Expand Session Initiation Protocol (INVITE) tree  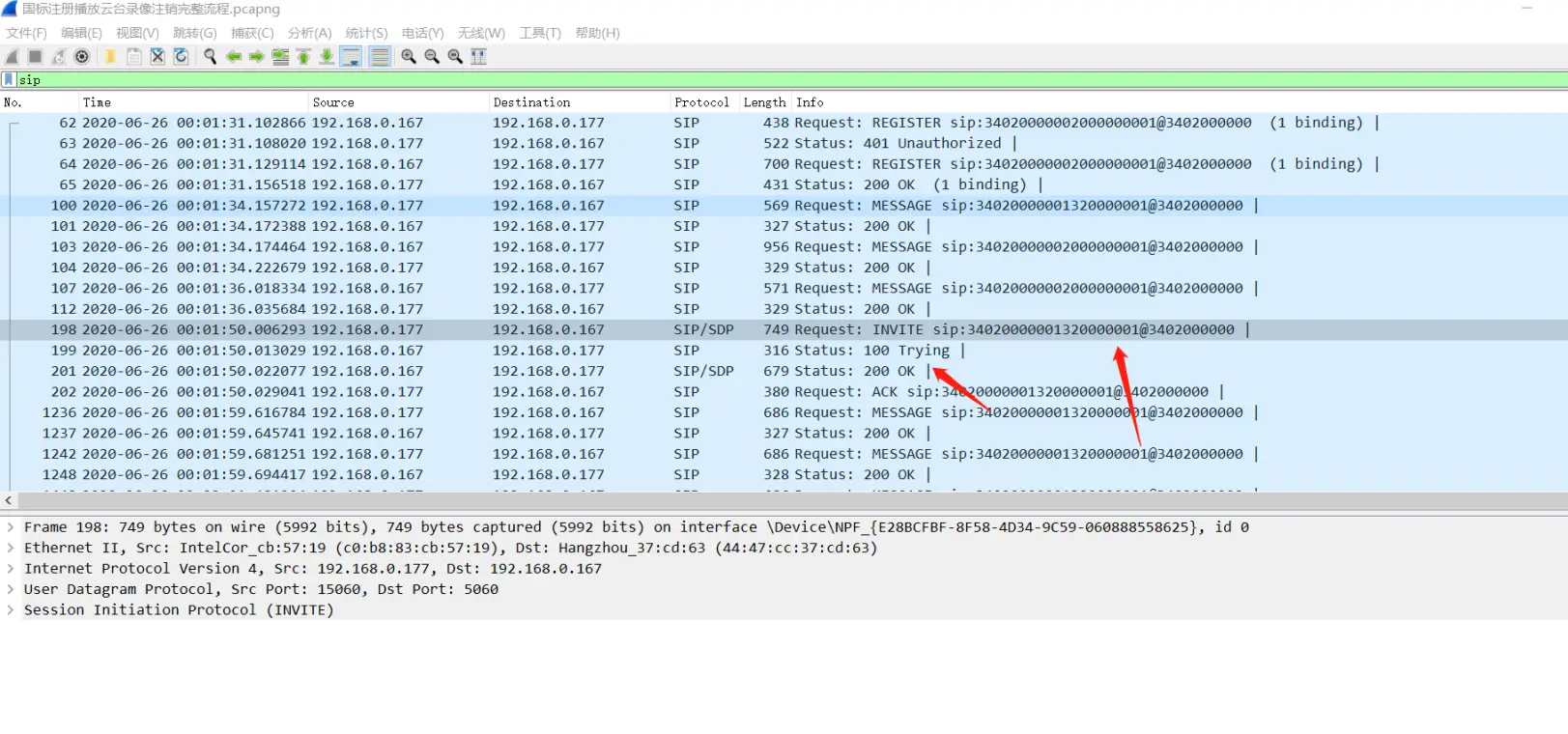[x=11, y=610]
